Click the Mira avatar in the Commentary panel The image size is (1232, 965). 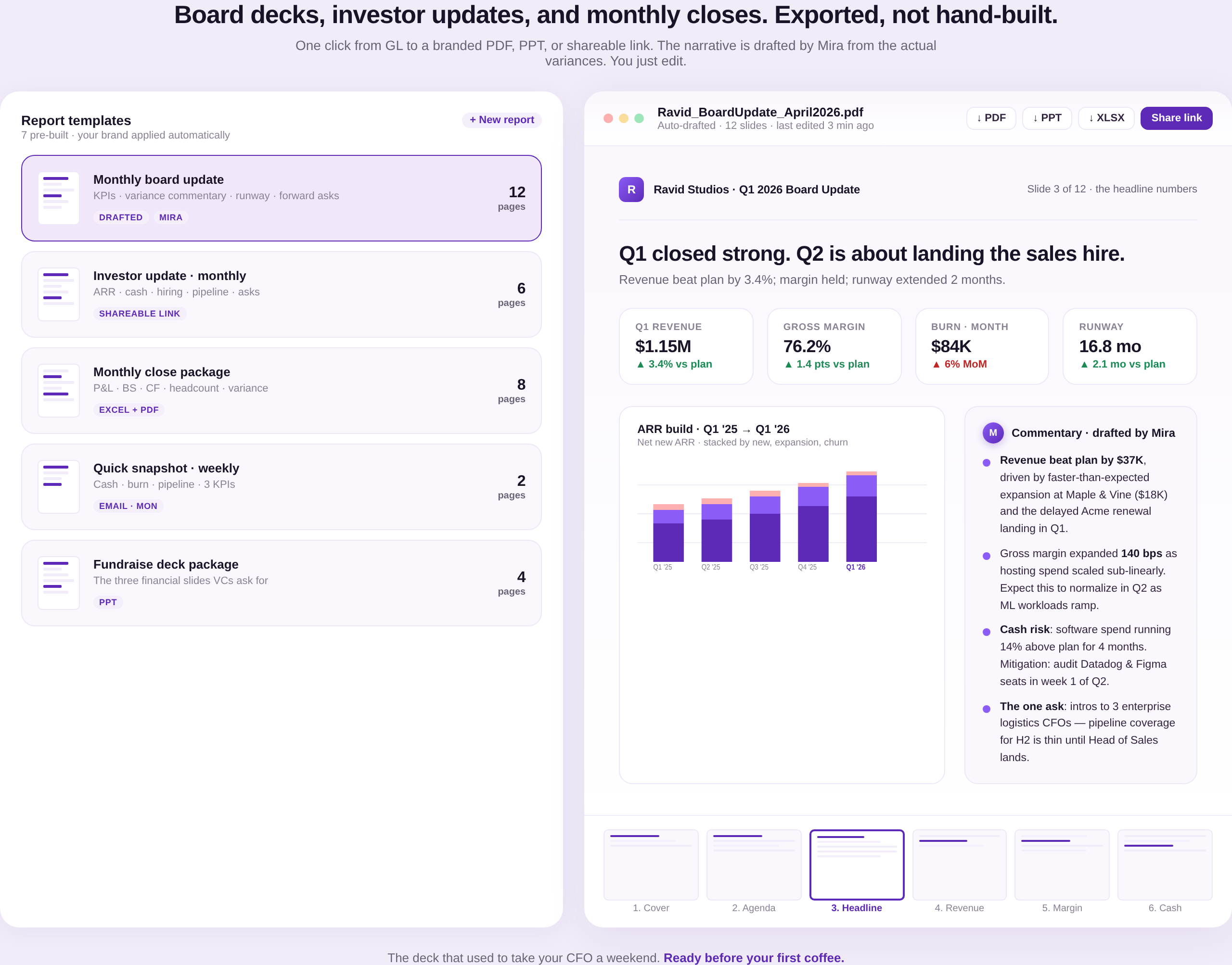[x=993, y=433]
